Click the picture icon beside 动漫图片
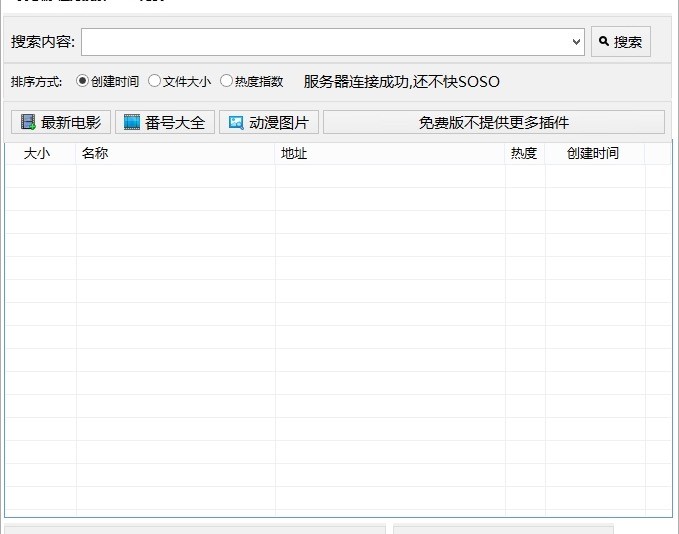The image size is (679, 534). pyautogui.click(x=236, y=123)
